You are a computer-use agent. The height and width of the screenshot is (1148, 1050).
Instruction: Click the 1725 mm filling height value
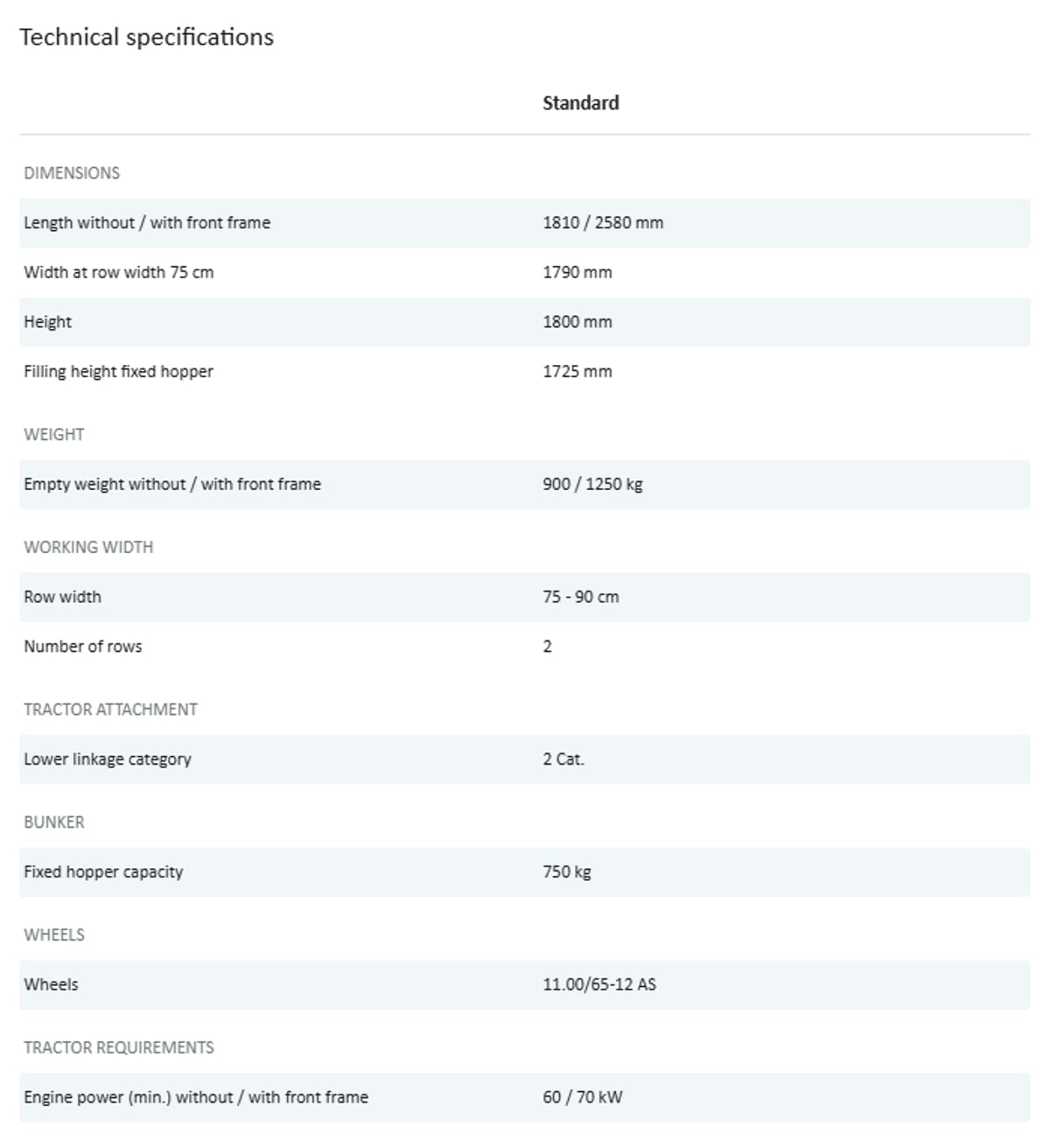pyautogui.click(x=577, y=372)
